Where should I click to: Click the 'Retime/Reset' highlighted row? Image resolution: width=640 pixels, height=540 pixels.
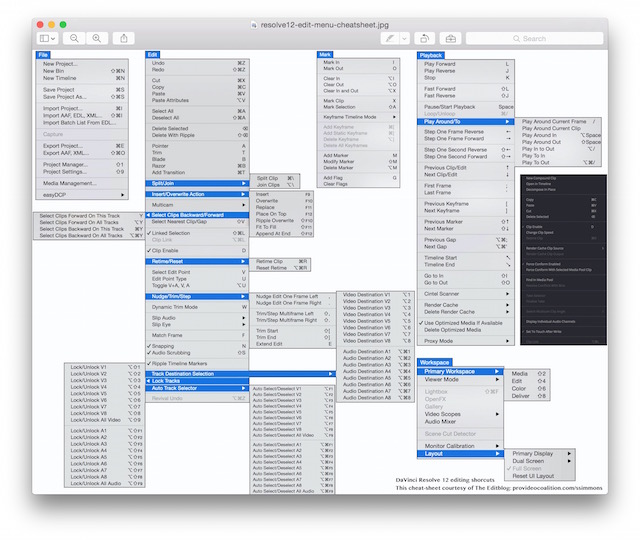[x=197, y=261]
